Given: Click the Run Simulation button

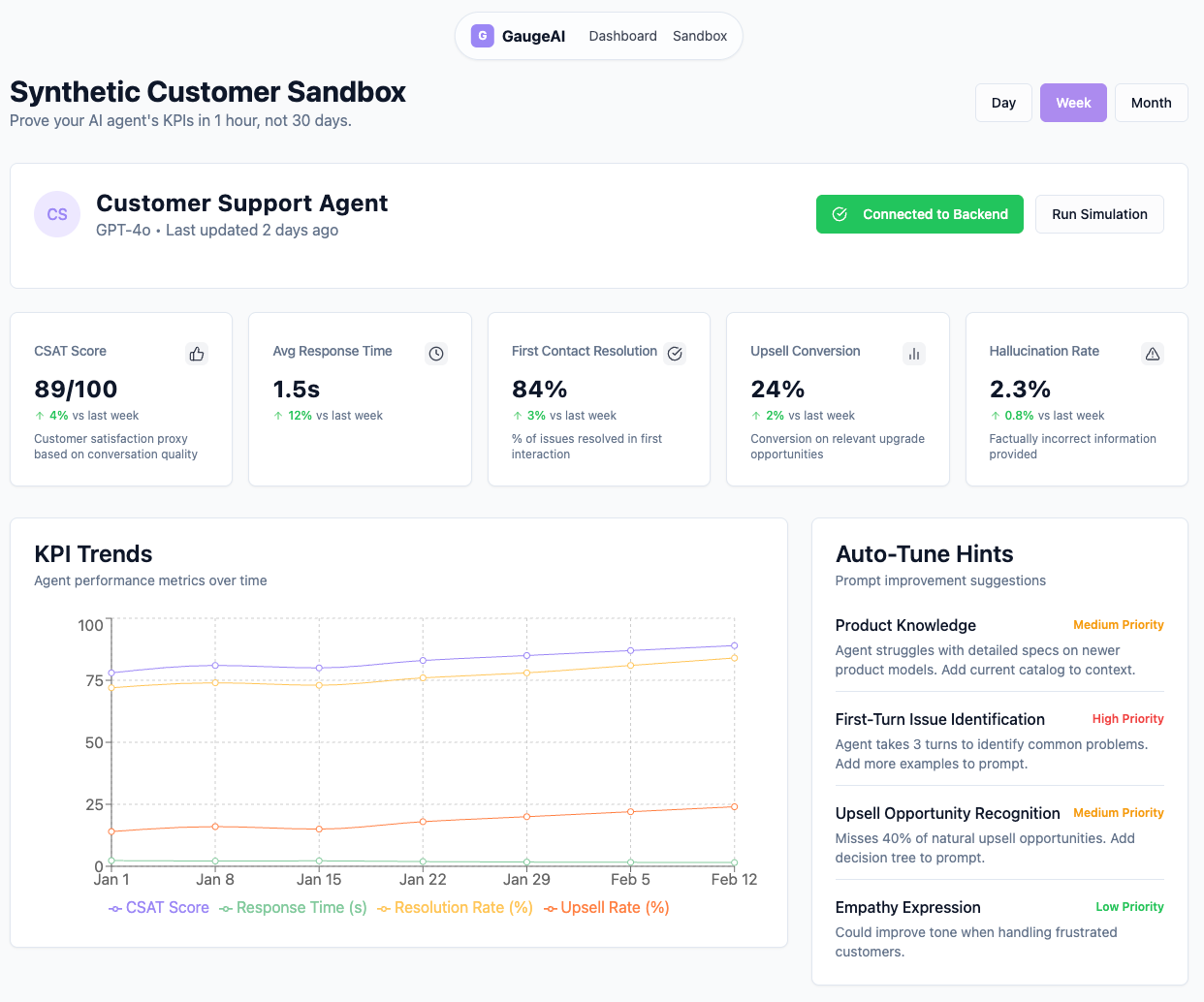Looking at the screenshot, I should (1099, 214).
